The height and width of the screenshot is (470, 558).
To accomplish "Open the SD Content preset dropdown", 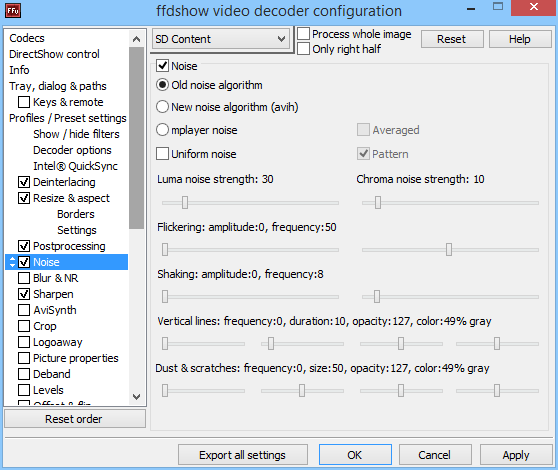I will click(x=221, y=39).
